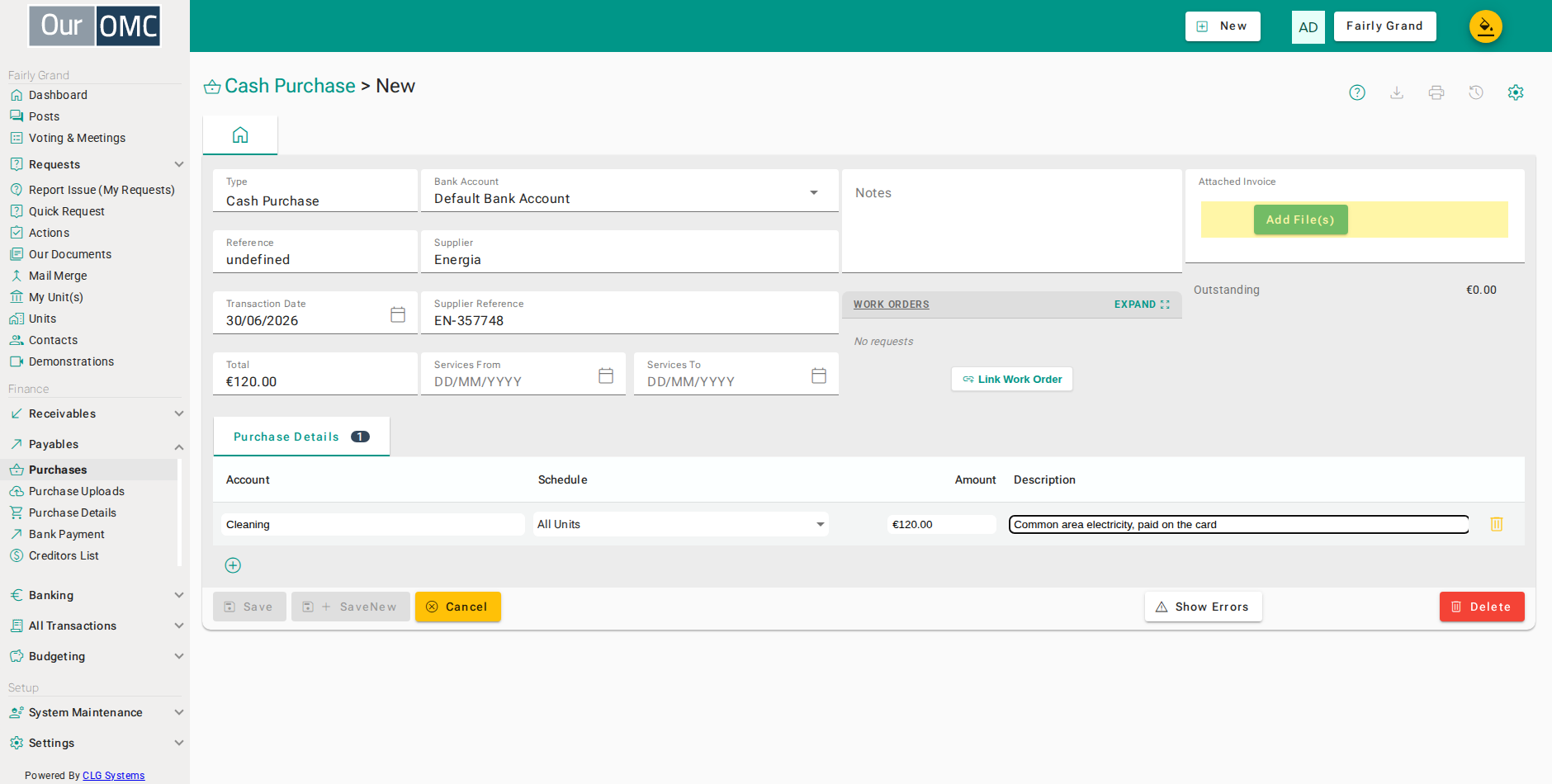1552x784 pixels.
Task: Open Services From calendar picker
Action: (606, 375)
